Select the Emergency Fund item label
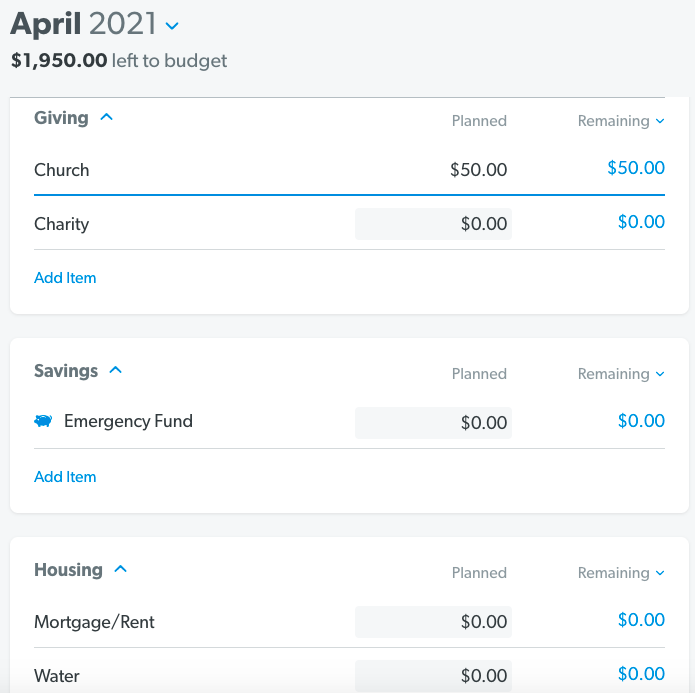The image size is (695, 693). 128,421
